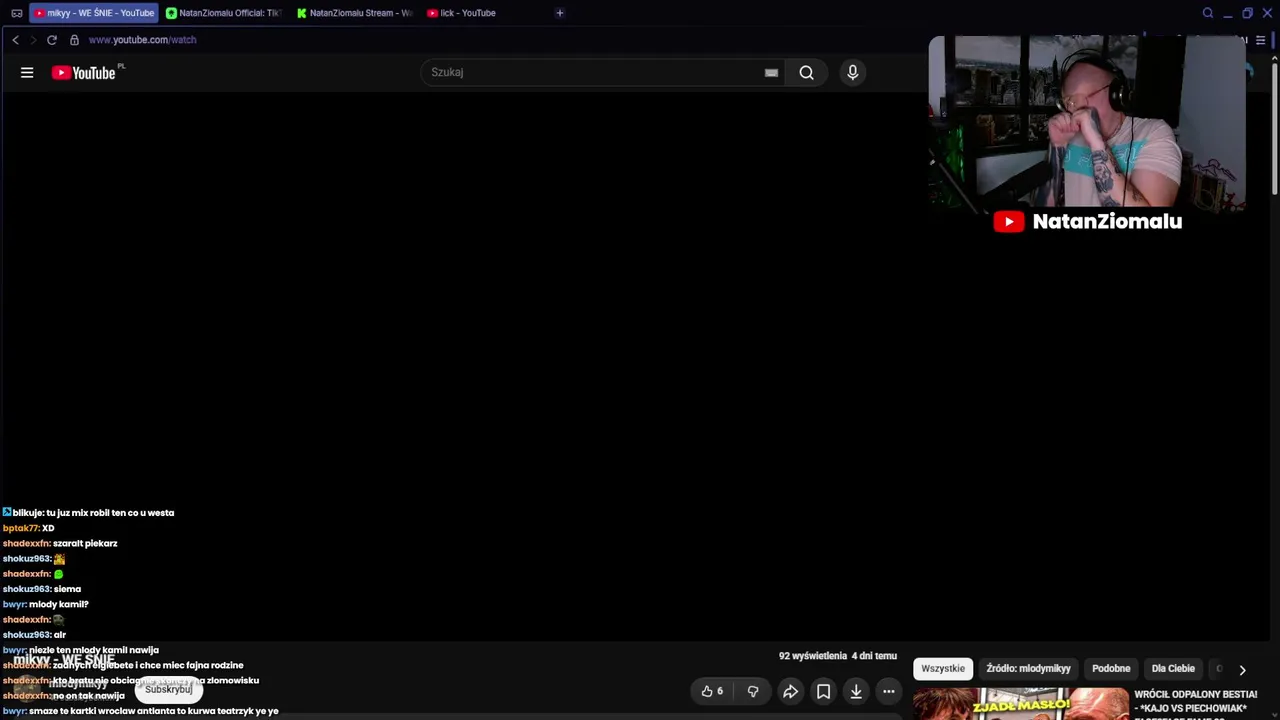Show more filter chips with right chevron
This screenshot has height=720, width=1280.
point(1242,670)
